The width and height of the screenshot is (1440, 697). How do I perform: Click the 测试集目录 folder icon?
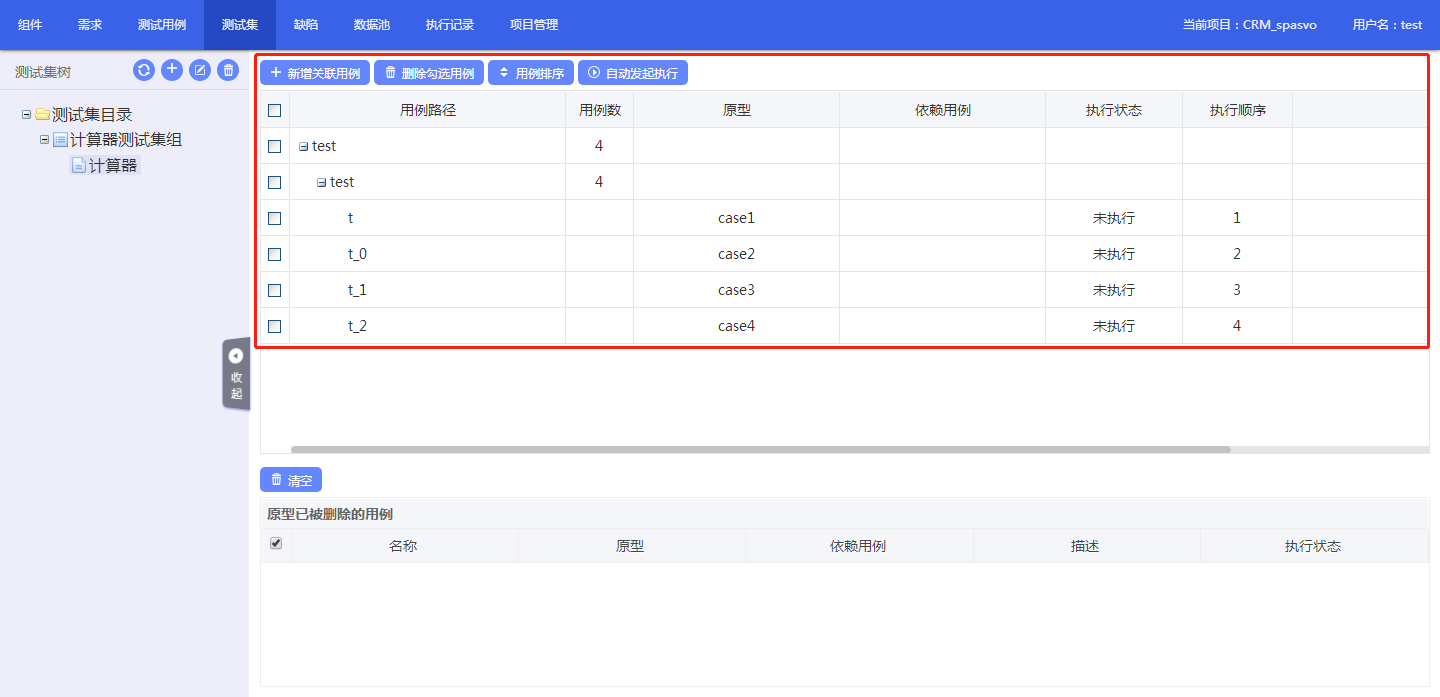pos(42,115)
